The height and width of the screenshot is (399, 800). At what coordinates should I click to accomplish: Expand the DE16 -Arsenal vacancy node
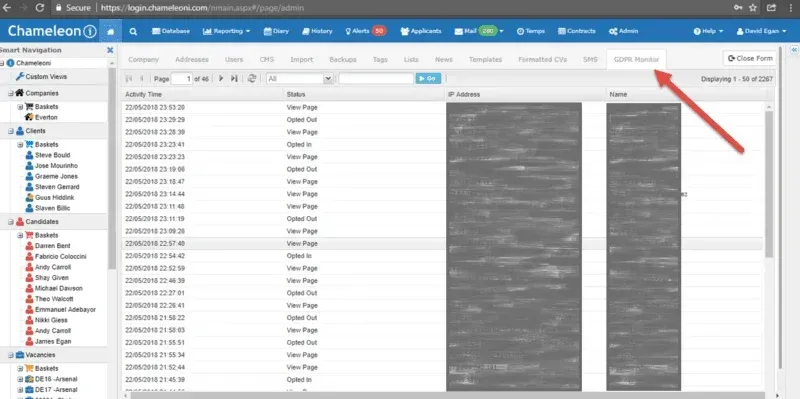[x=20, y=379]
